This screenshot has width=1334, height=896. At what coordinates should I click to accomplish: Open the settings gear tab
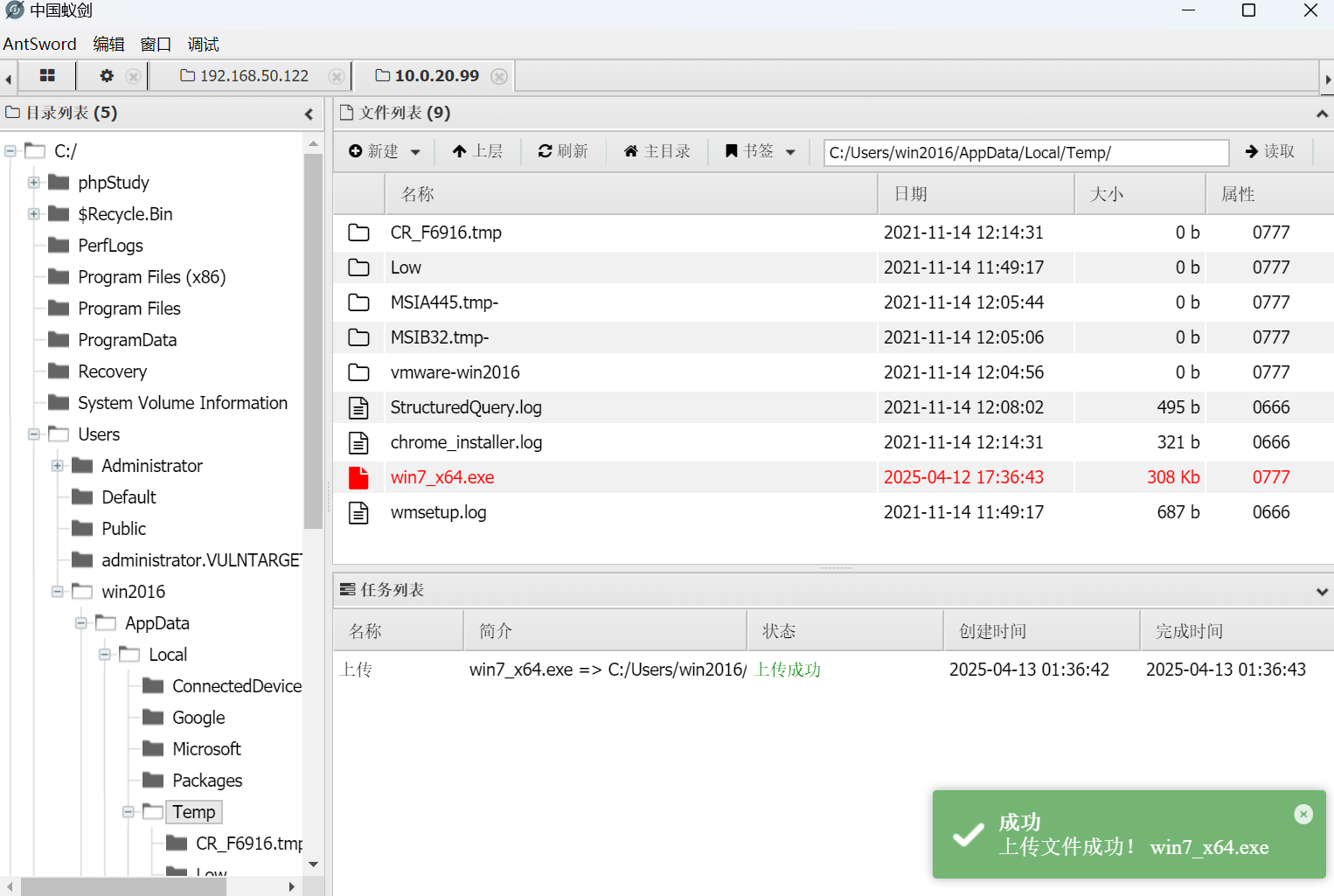pyautogui.click(x=107, y=76)
